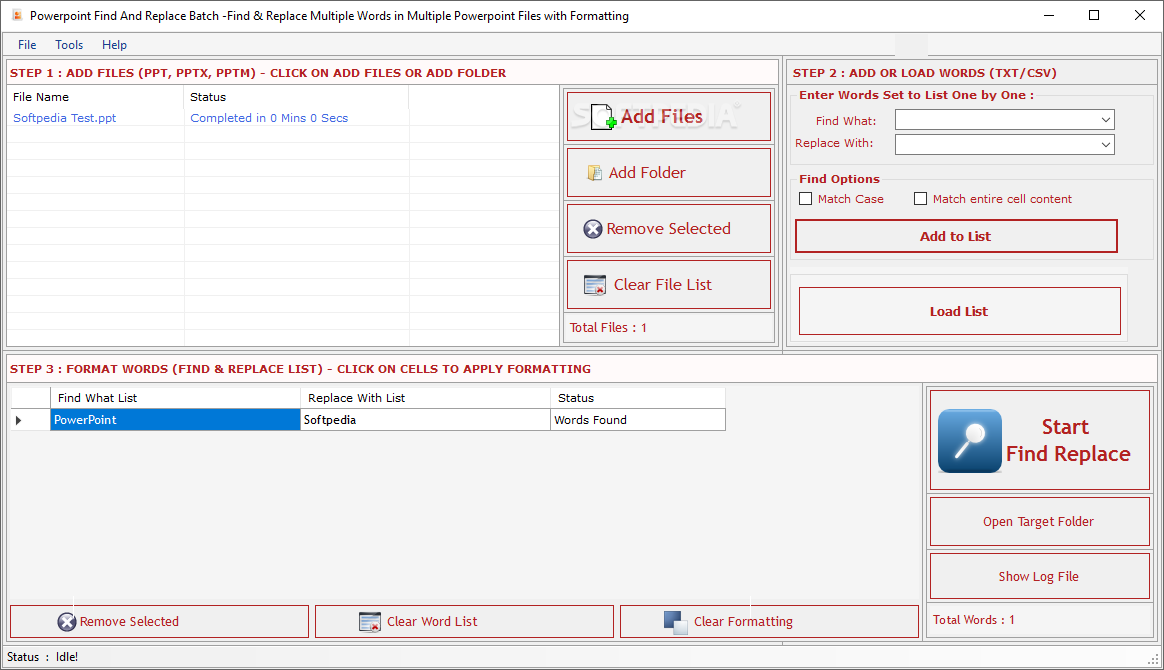
Task: Click the Add Folder button label
Action: tap(647, 173)
